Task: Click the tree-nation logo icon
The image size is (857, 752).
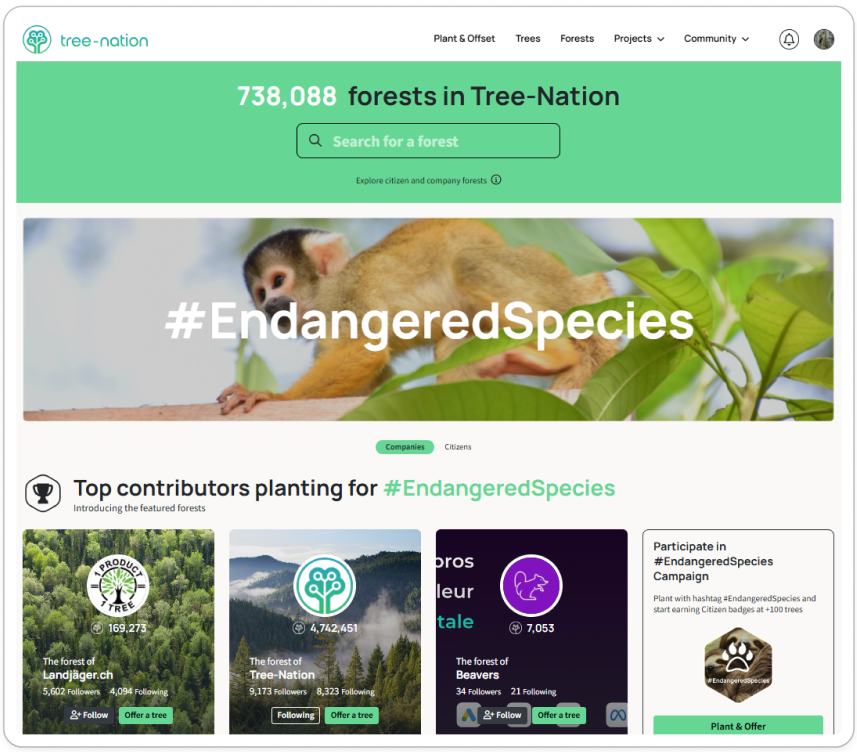Action: pyautogui.click(x=37, y=39)
